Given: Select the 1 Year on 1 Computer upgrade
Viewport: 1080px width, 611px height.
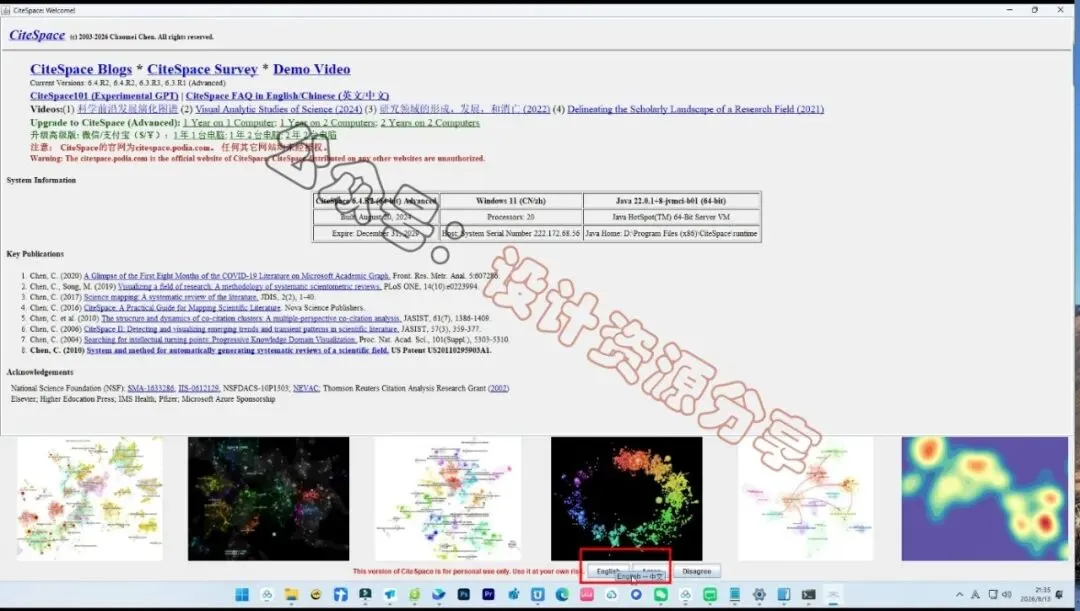Looking at the screenshot, I should [229, 123].
